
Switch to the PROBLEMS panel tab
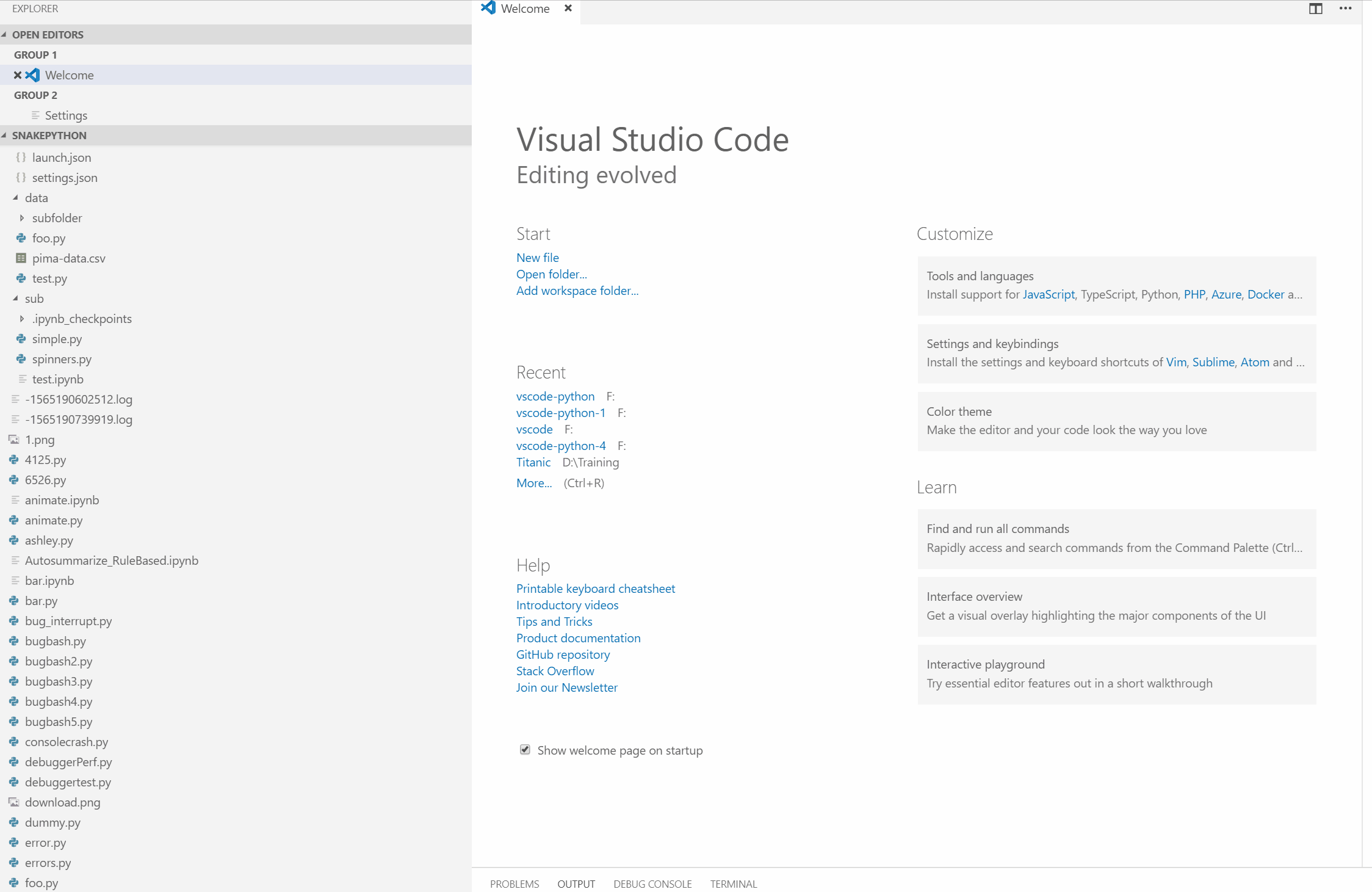pos(514,883)
